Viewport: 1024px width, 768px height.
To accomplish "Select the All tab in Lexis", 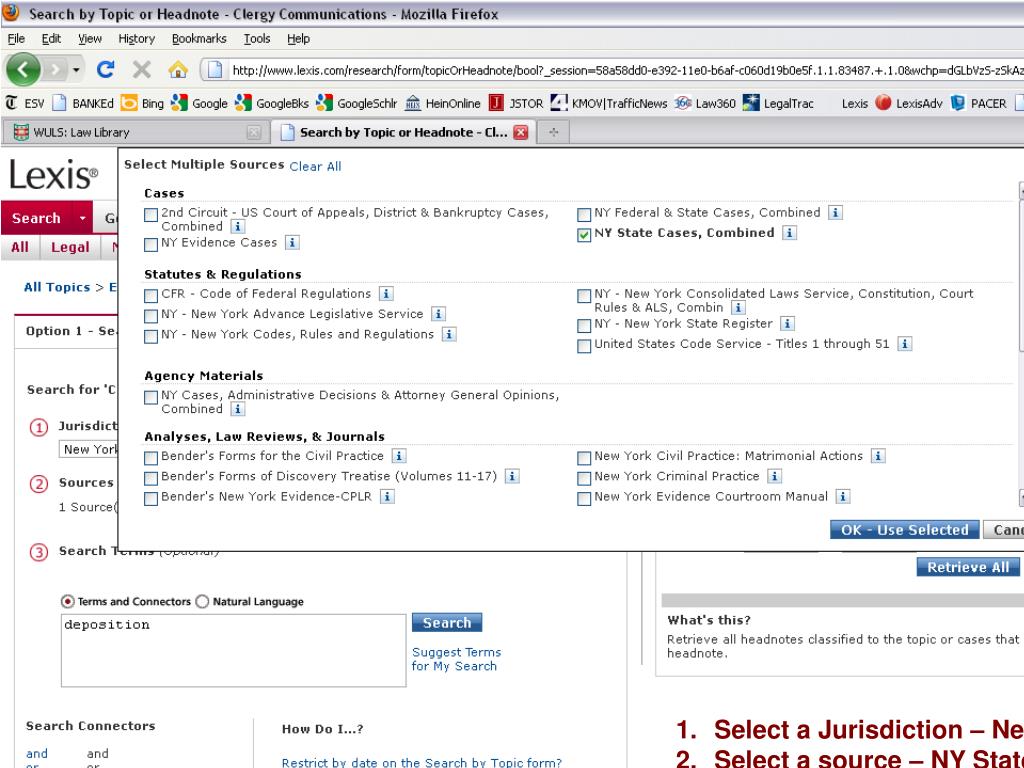I will point(20,248).
